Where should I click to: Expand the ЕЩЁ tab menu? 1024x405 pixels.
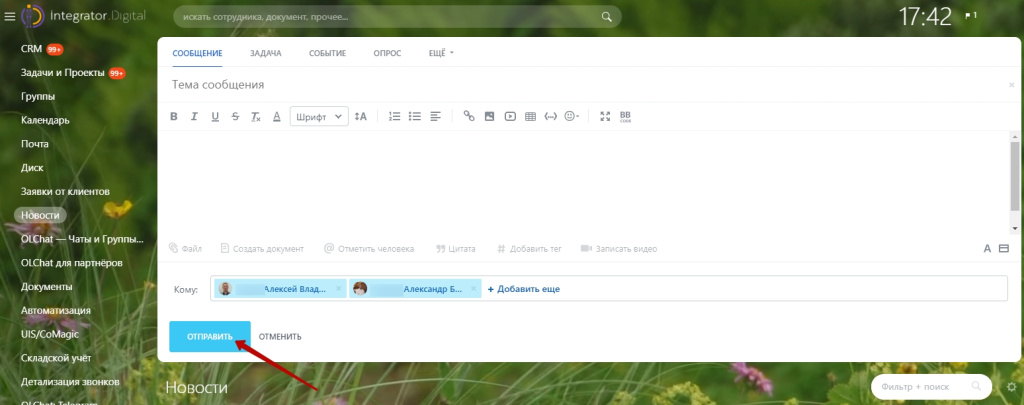click(441, 52)
